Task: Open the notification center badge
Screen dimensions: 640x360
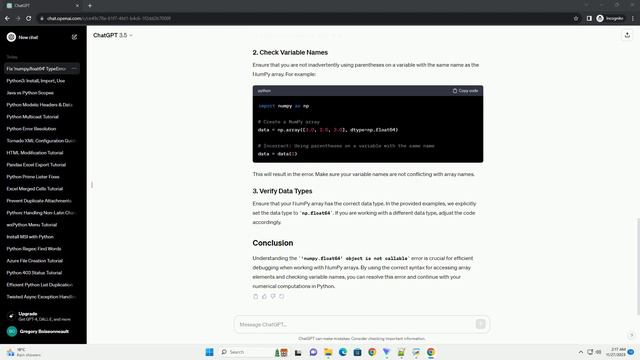Action: click(x=631, y=352)
